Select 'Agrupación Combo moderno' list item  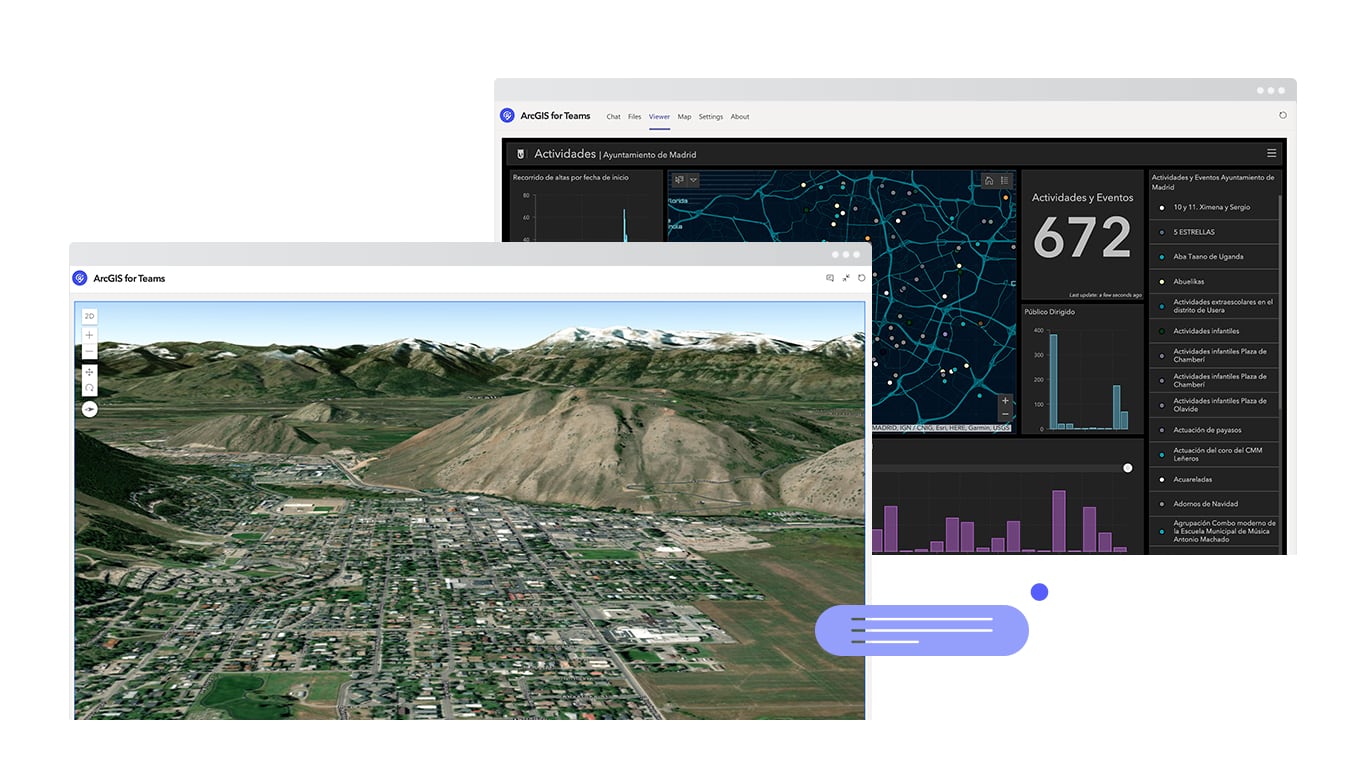[1213, 531]
